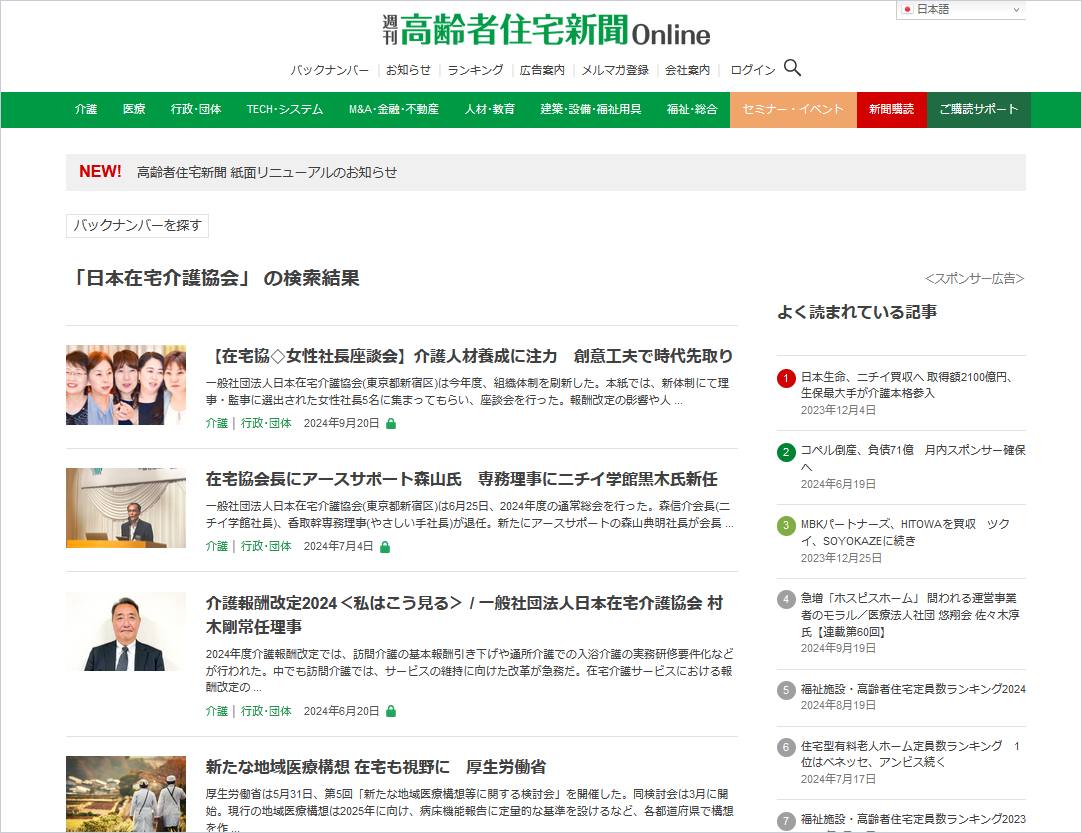
Task: Click 行政・団体 tag dated 2024年6月20日
Action: pyautogui.click(x=266, y=711)
